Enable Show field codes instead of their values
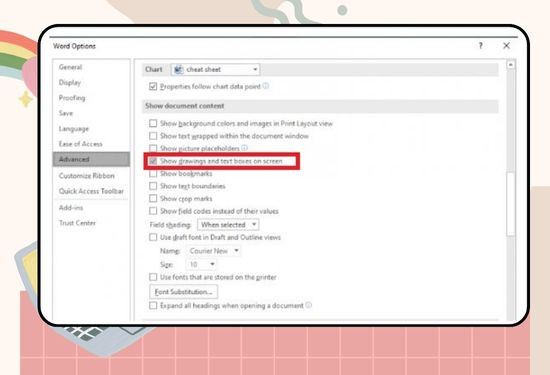Viewport: 550px width, 375px height. point(153,211)
